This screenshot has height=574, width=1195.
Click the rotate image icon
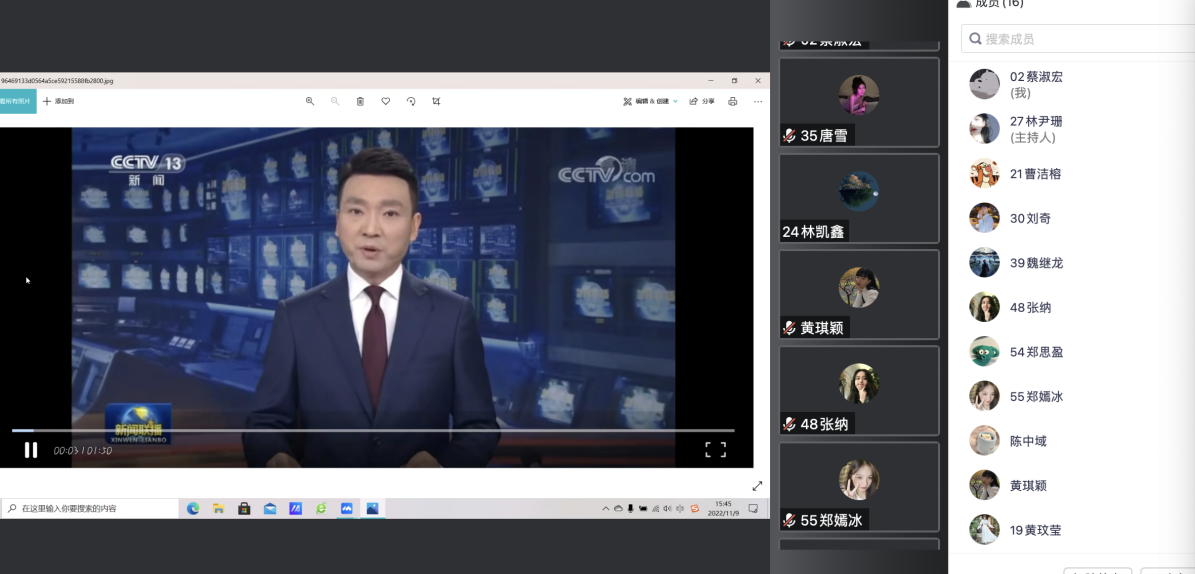[411, 101]
